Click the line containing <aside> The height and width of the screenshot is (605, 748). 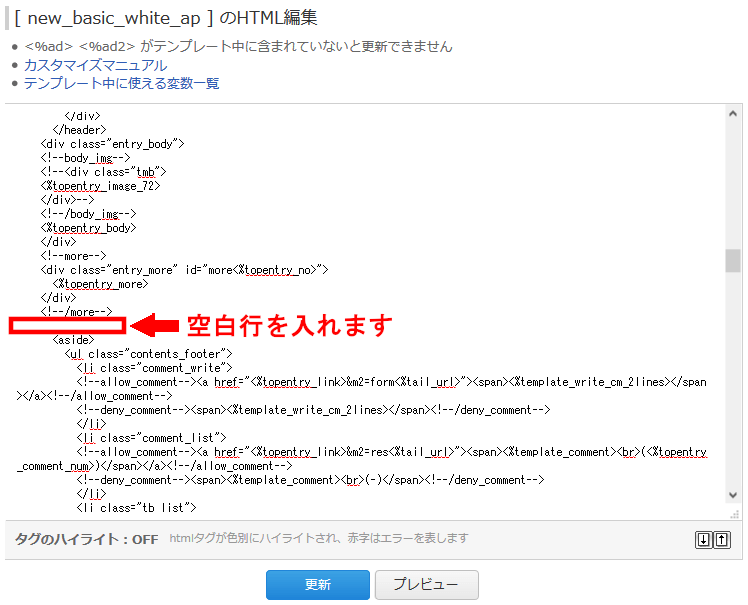[73, 340]
